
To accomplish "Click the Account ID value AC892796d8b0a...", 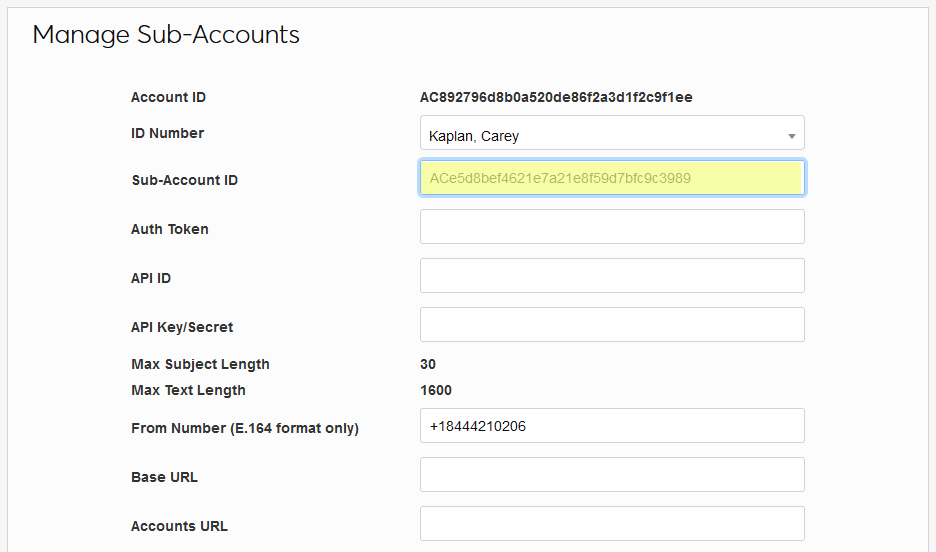I will point(556,98).
